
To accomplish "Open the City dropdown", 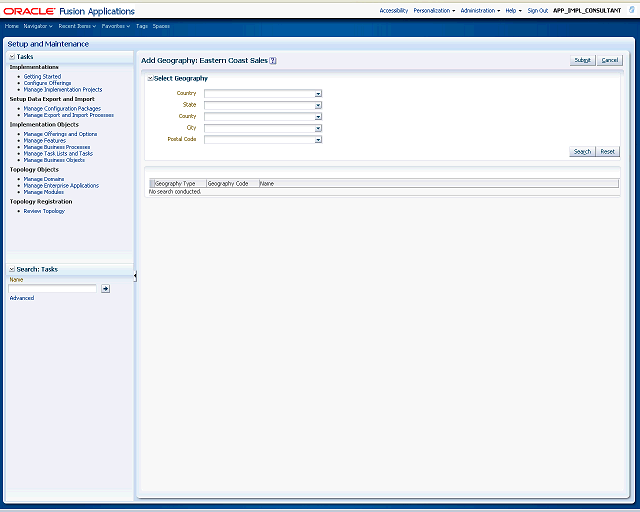I will coord(318,128).
